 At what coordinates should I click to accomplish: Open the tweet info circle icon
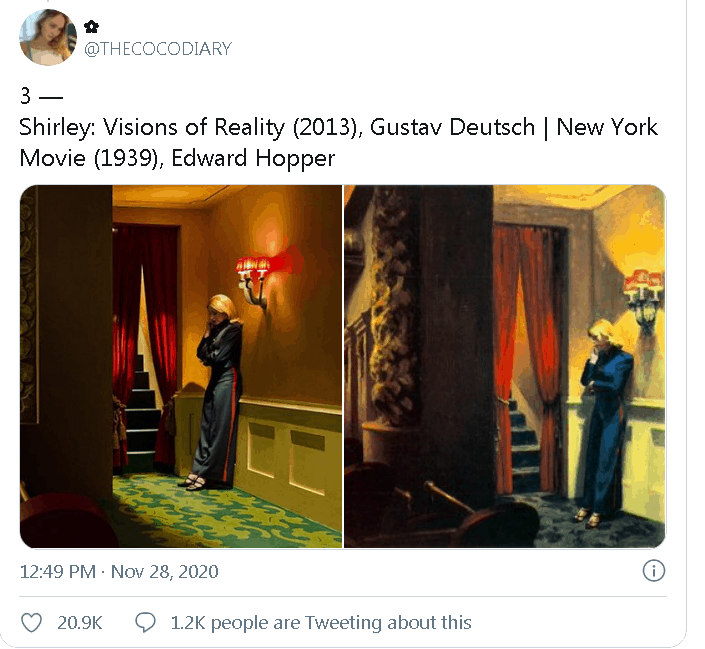click(x=653, y=571)
